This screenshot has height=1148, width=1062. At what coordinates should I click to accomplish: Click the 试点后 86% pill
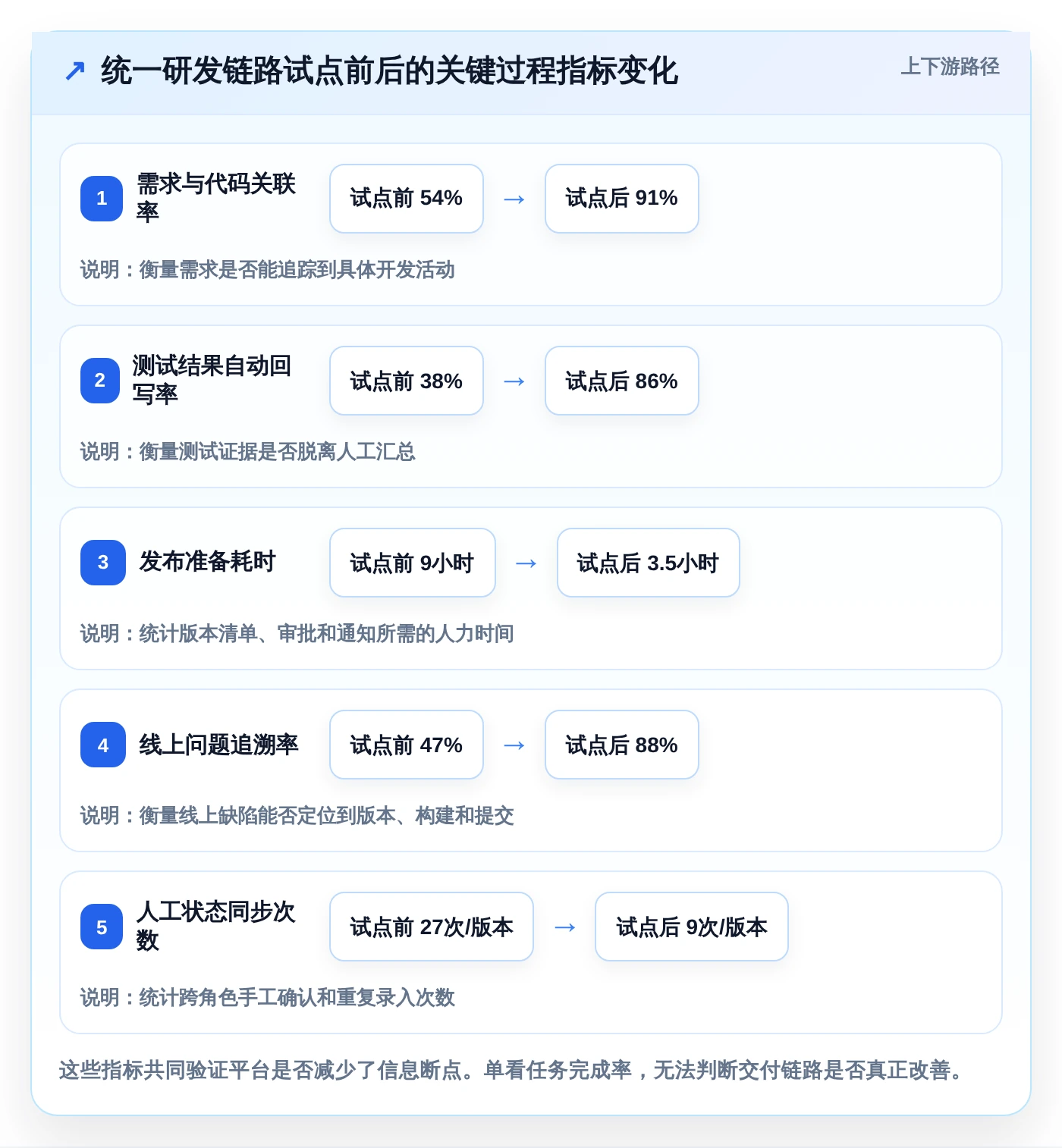coord(622,381)
